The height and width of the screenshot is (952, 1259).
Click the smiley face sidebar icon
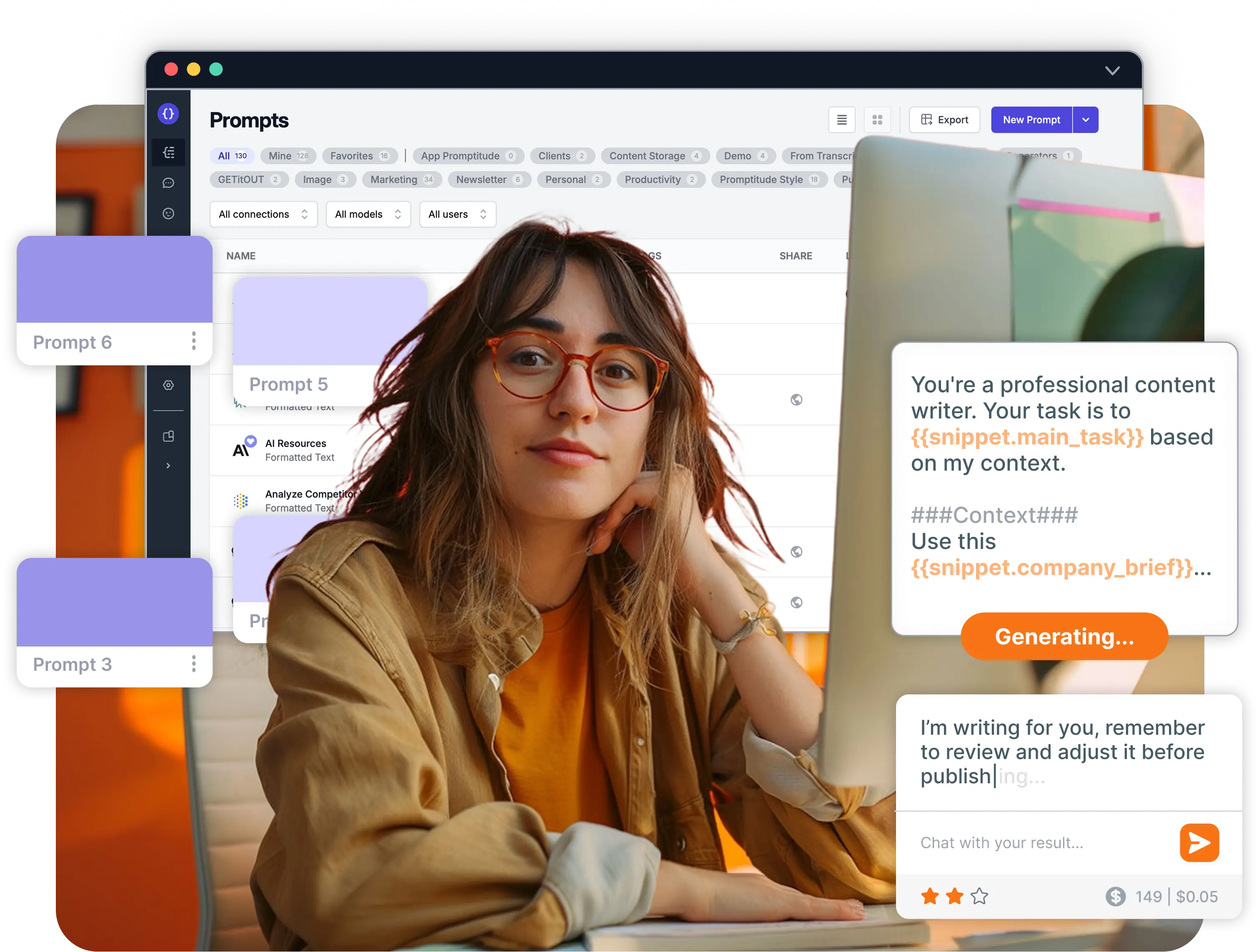pos(168,213)
